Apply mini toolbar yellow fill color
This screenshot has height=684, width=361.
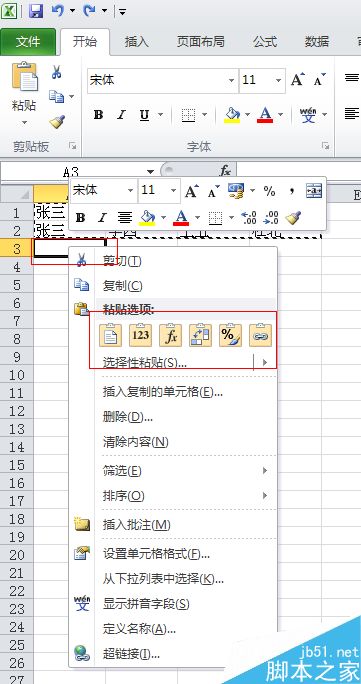pyautogui.click(x=148, y=217)
